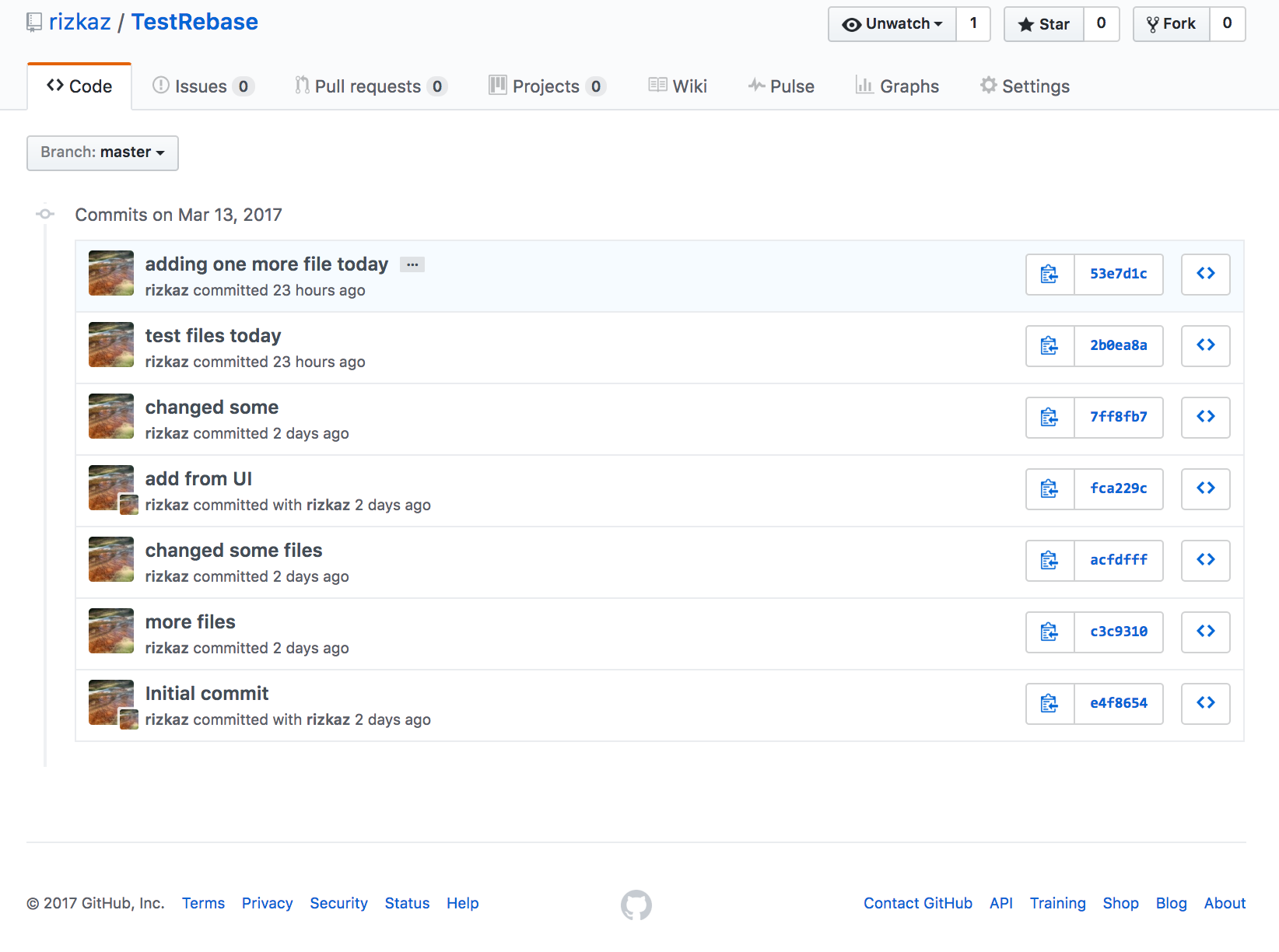Screen dimensions: 1279x952
Task: Open the rizkaz profile link in header
Action: pos(80,22)
